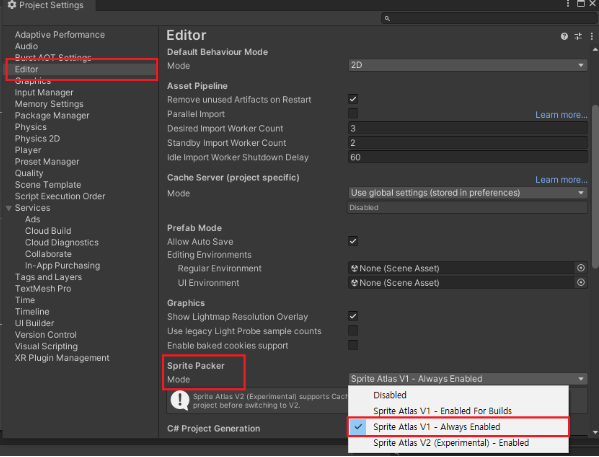
Task: Toggle Show Lightmap Resolution Overlay
Action: pyautogui.click(x=353, y=316)
